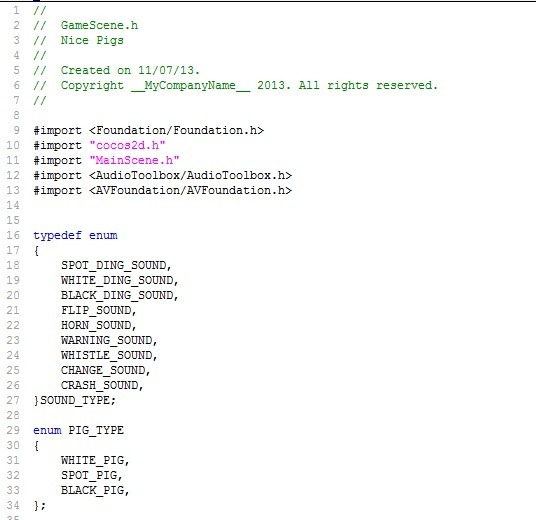This screenshot has height=520, width=536.
Task: Click the opening brace on line 30
Action: click(36, 446)
